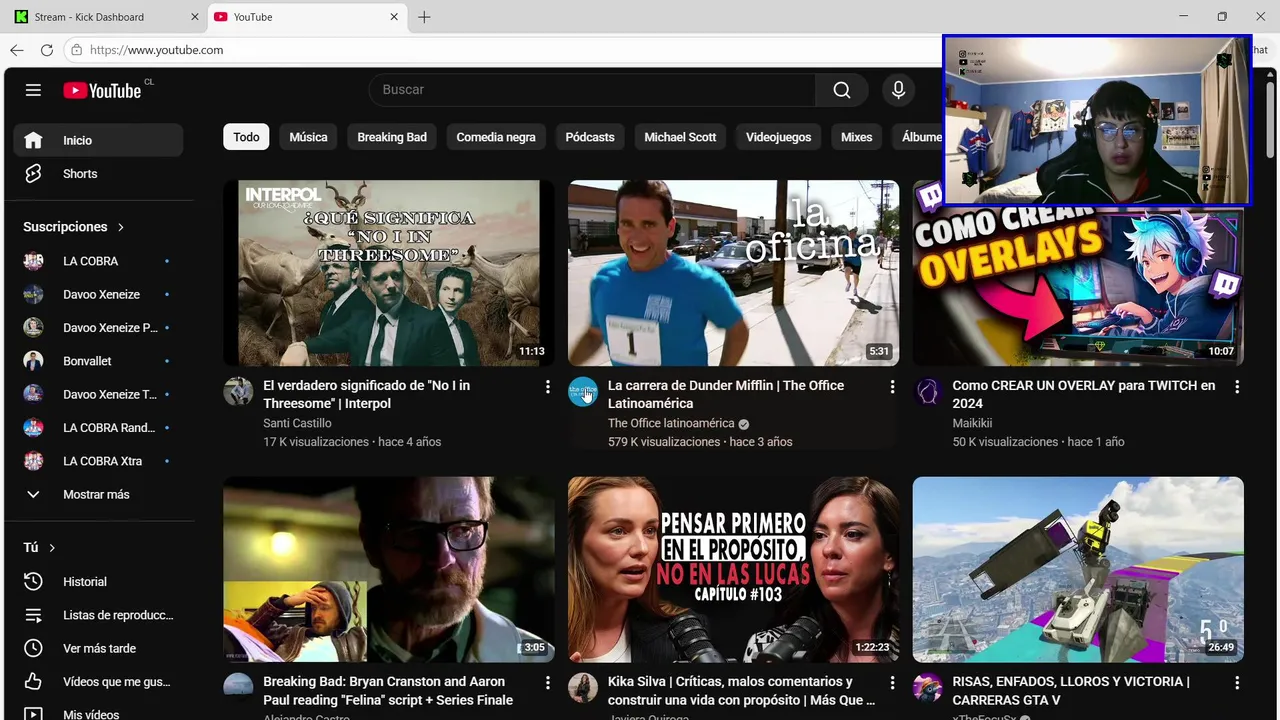Play the Interpol video thumbnail
Viewport: 1280px width, 720px height.
click(388, 273)
